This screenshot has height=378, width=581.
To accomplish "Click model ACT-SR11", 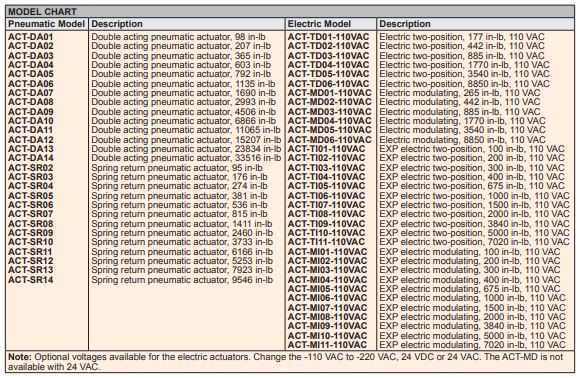I will (31, 252).
